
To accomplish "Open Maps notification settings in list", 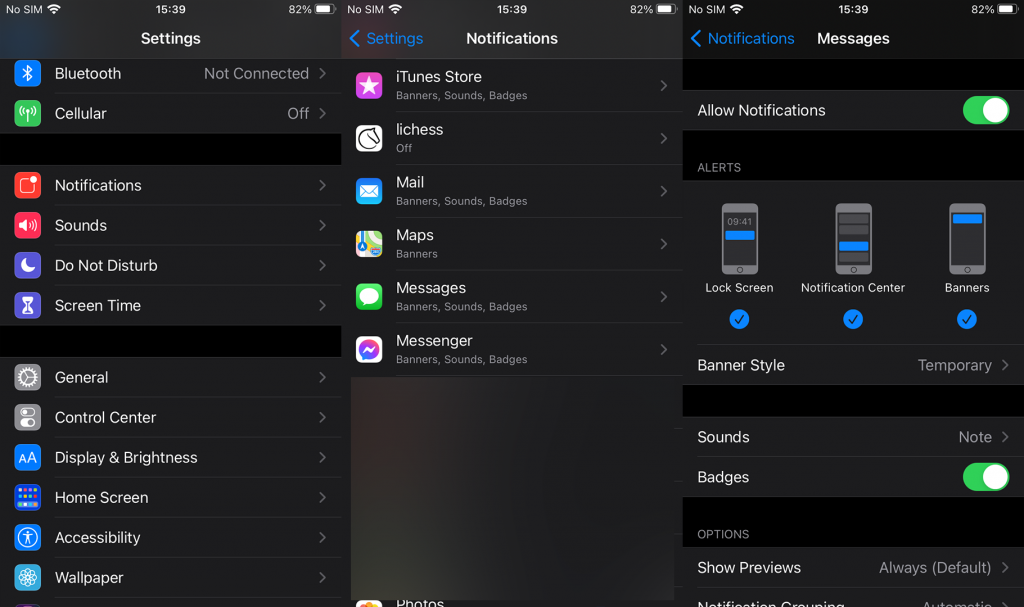I will coord(512,244).
